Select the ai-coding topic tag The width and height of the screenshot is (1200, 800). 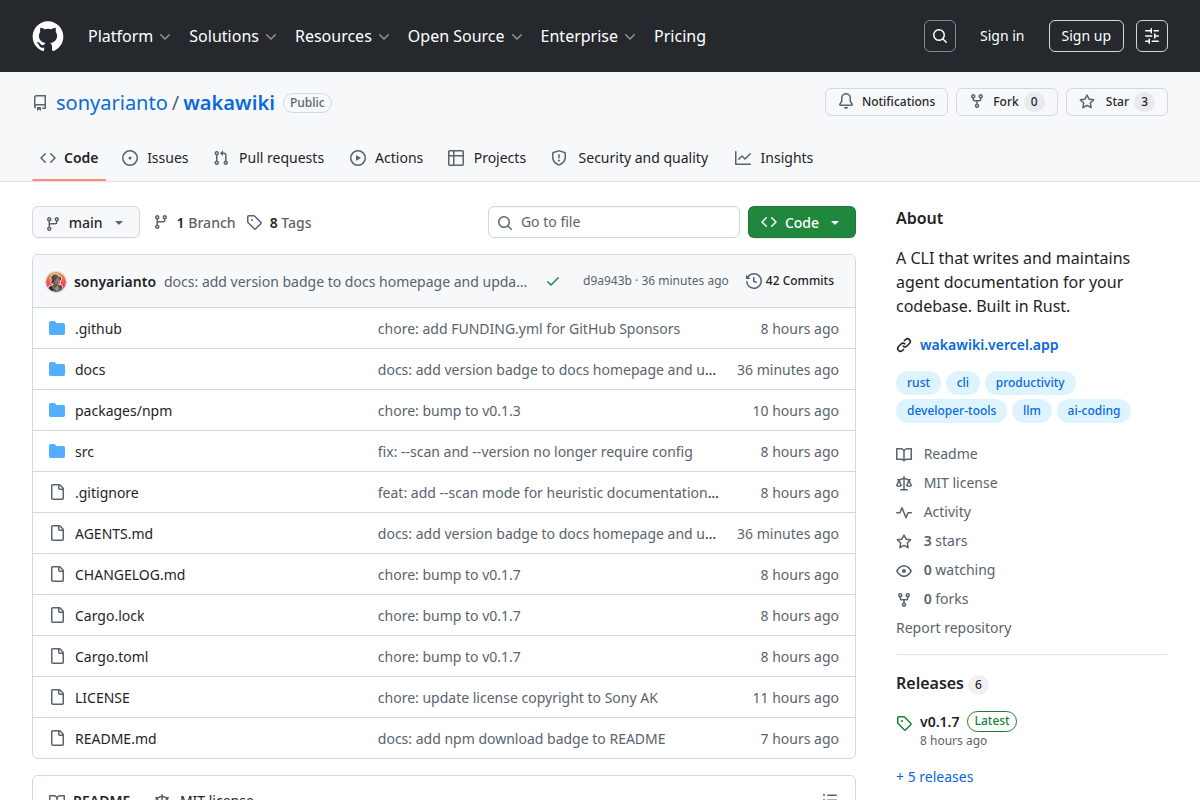pyautogui.click(x=1094, y=411)
